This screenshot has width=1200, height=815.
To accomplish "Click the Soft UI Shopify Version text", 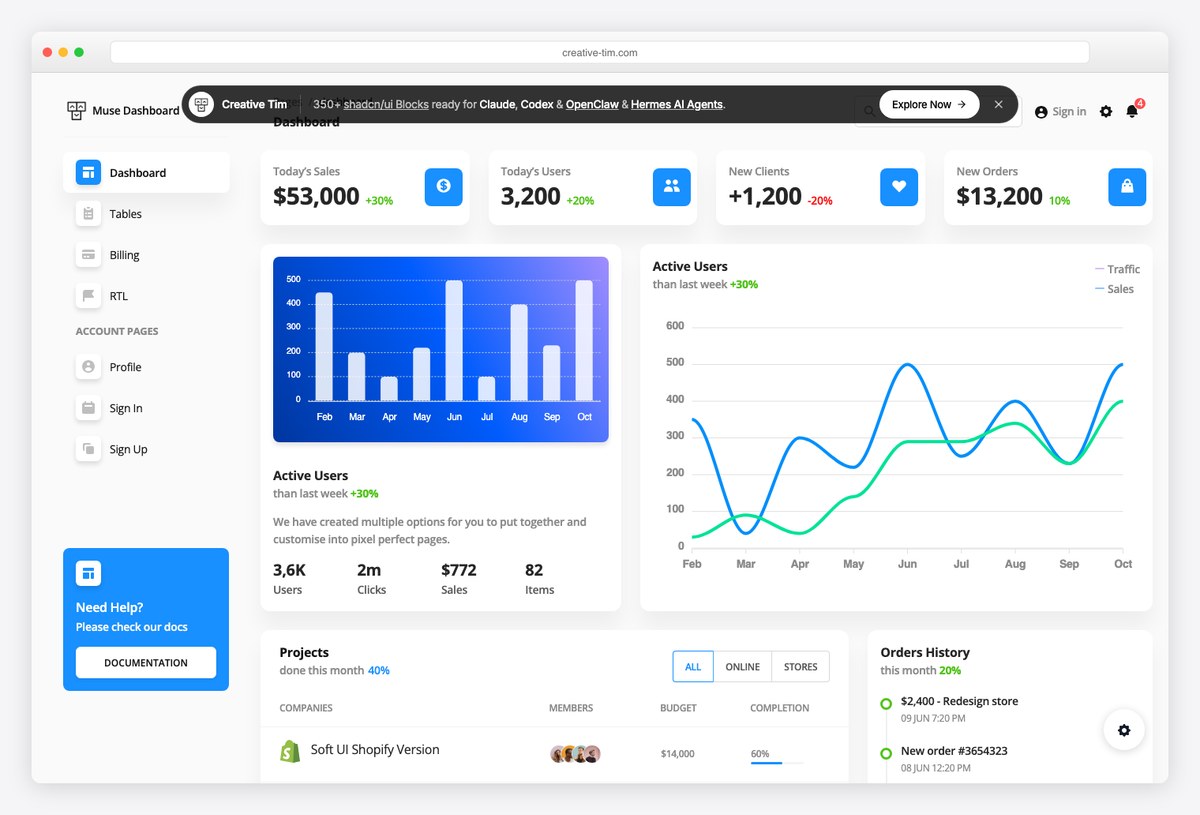I will [375, 749].
